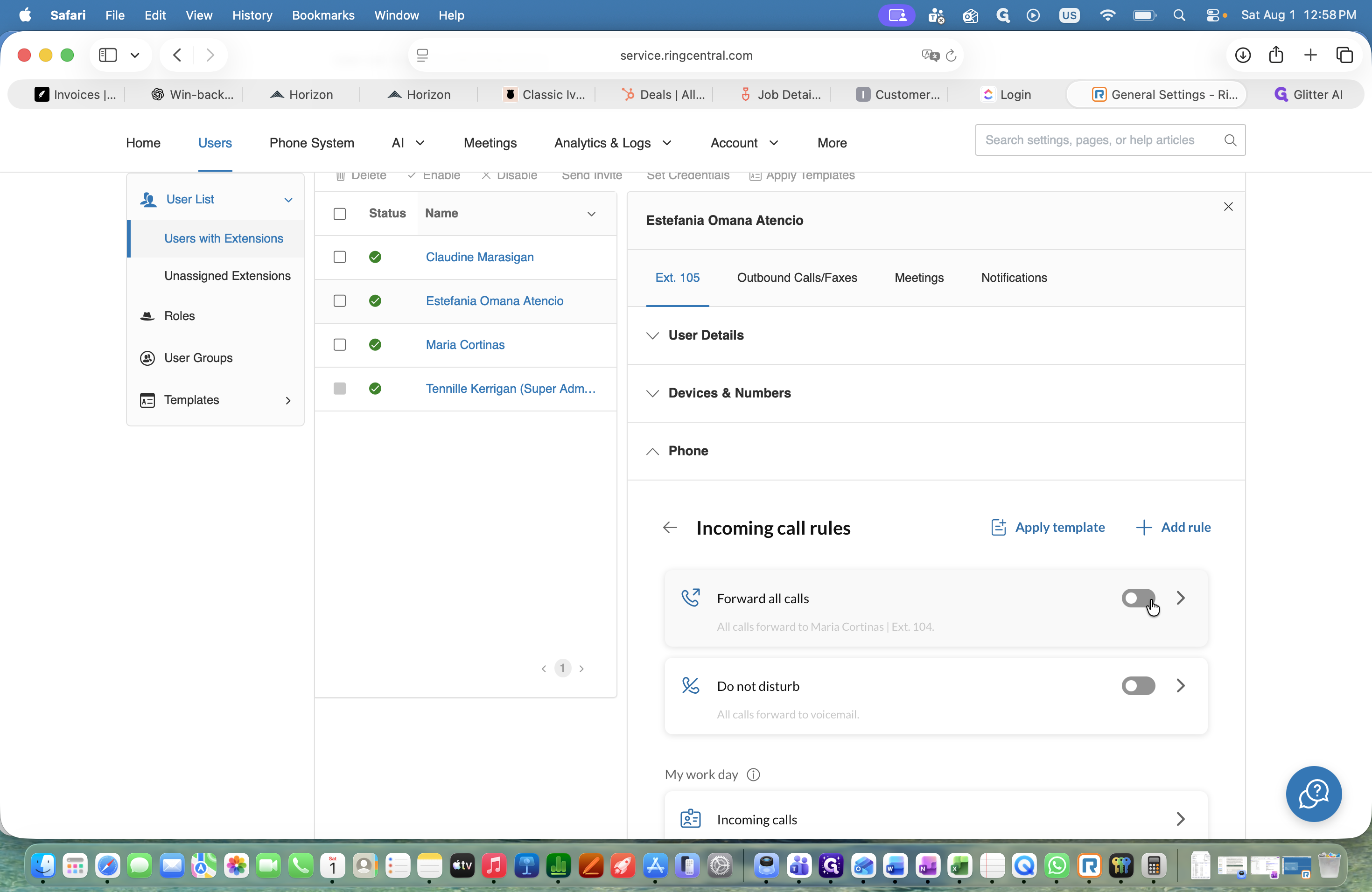Click the Safari share icon
The image size is (1372, 892).
[x=1276, y=55]
